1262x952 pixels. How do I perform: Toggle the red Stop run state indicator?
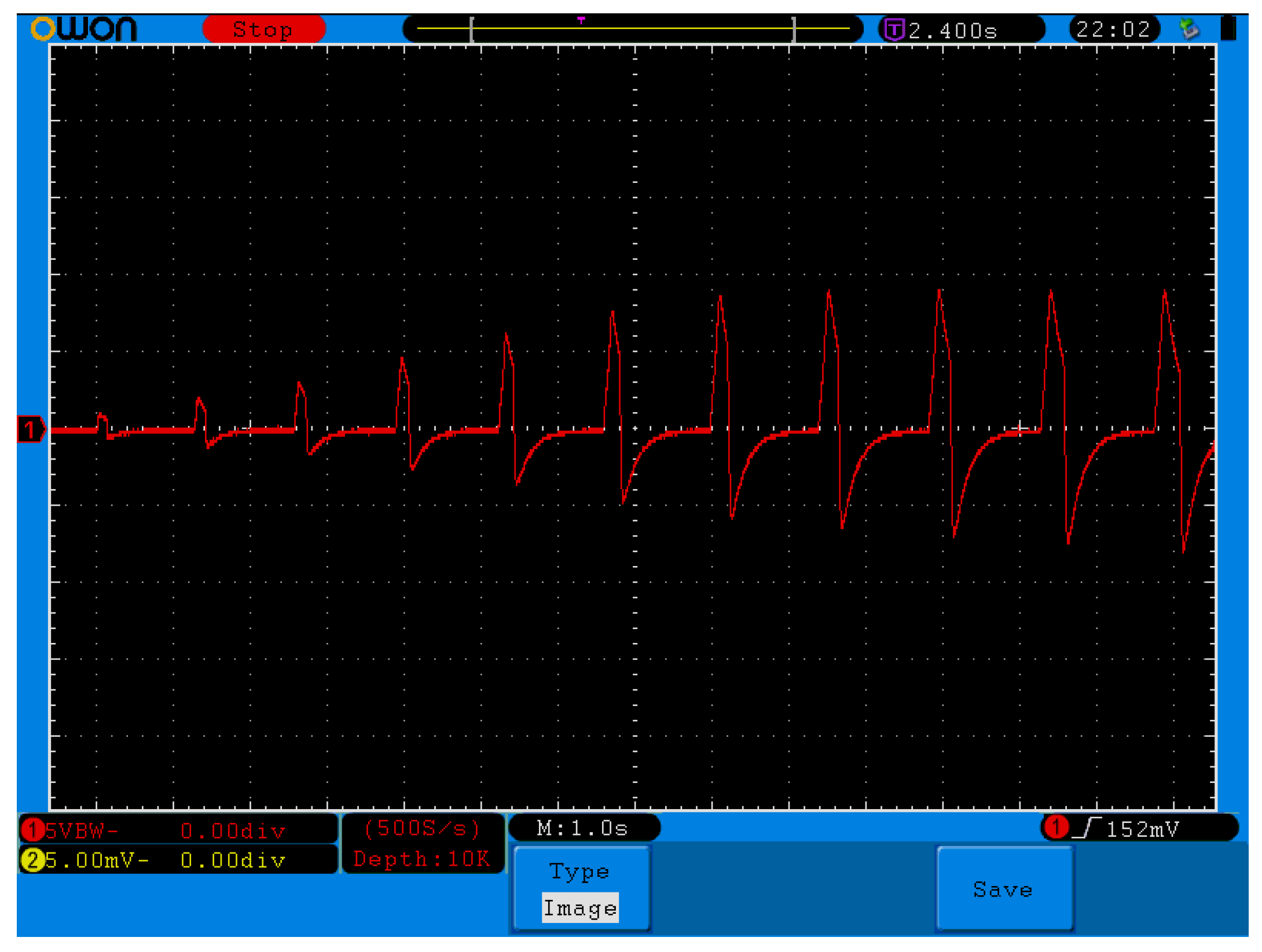click(263, 30)
